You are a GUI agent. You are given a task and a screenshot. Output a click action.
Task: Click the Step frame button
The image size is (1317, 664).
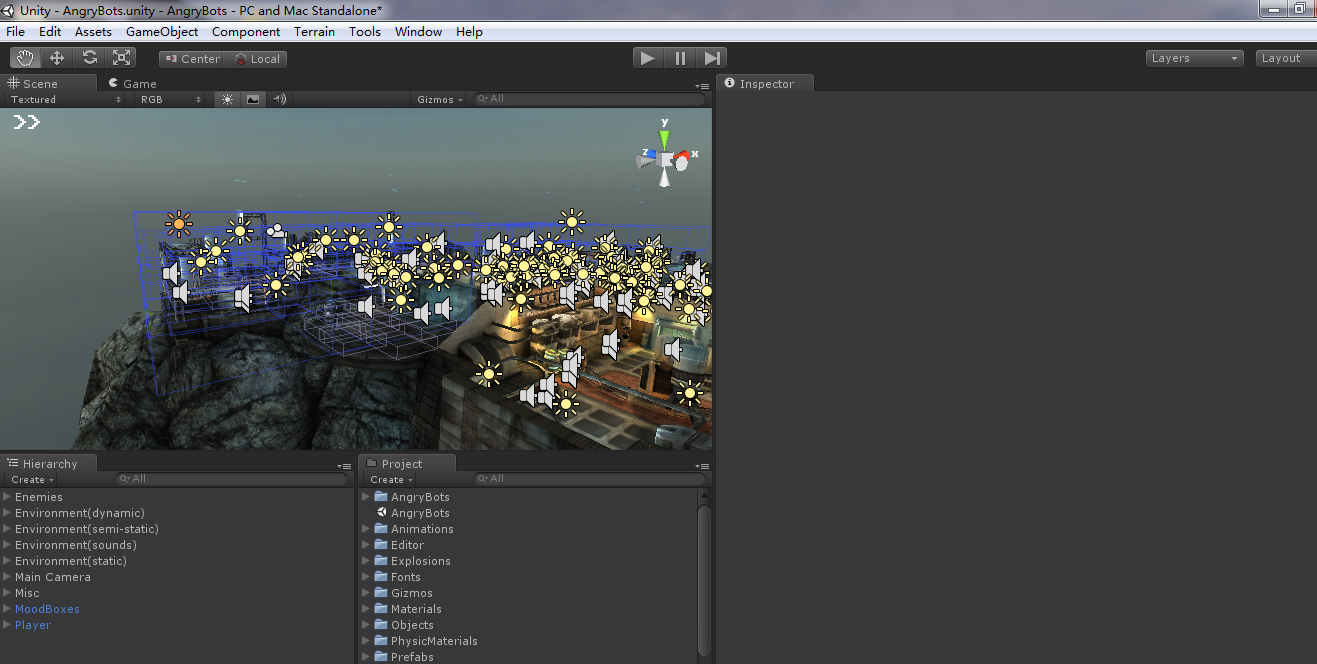(x=712, y=58)
